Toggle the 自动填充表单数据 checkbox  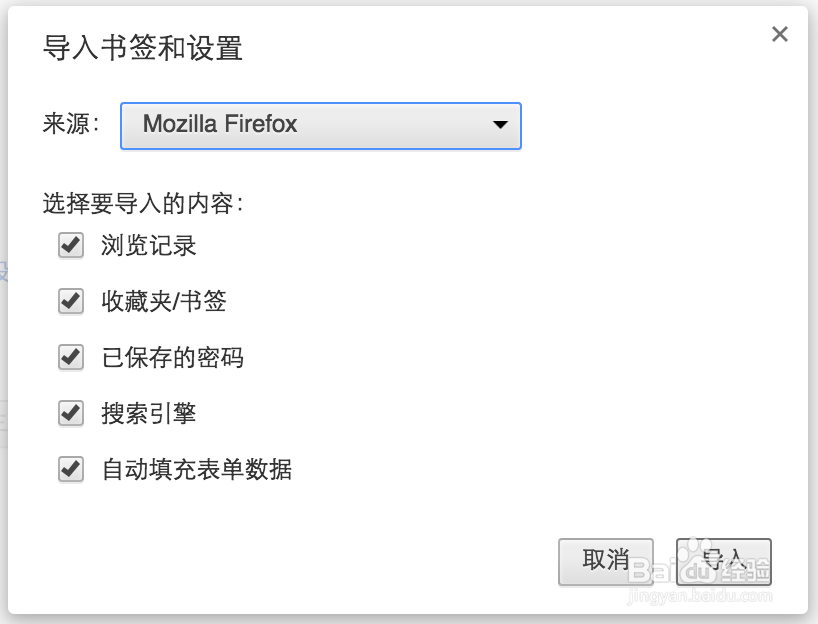(70, 469)
